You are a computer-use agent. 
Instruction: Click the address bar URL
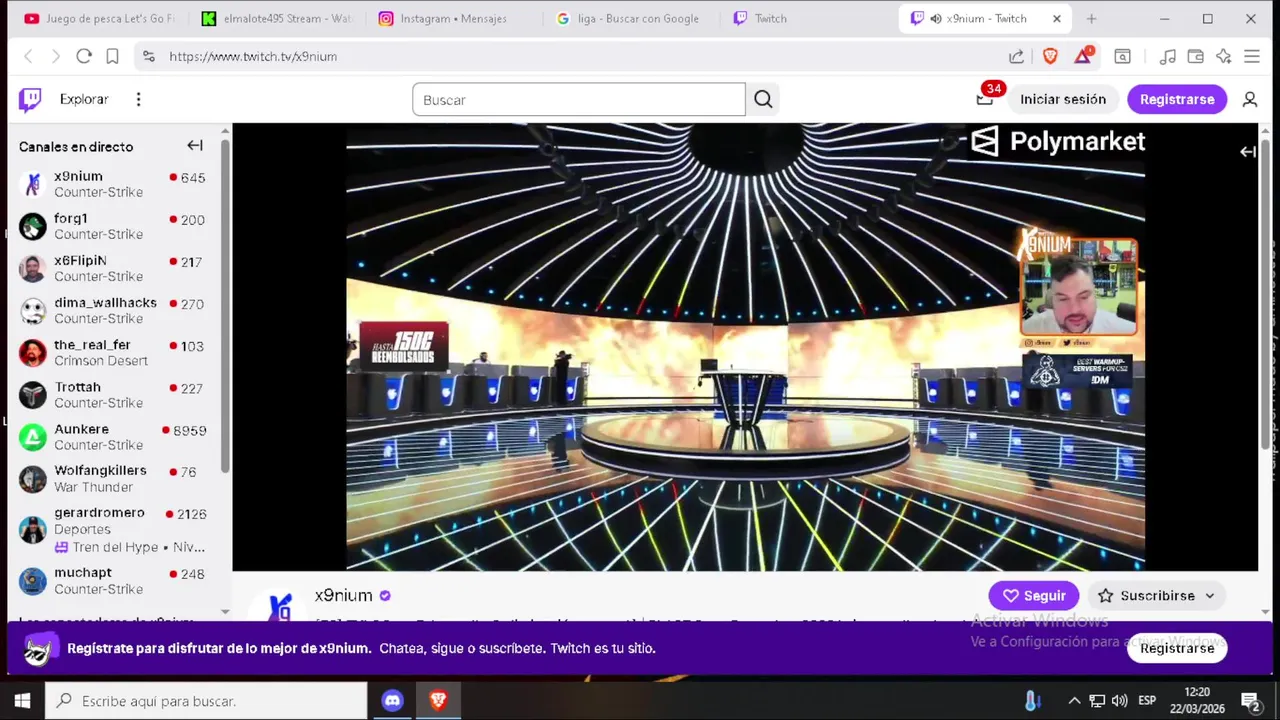253,56
